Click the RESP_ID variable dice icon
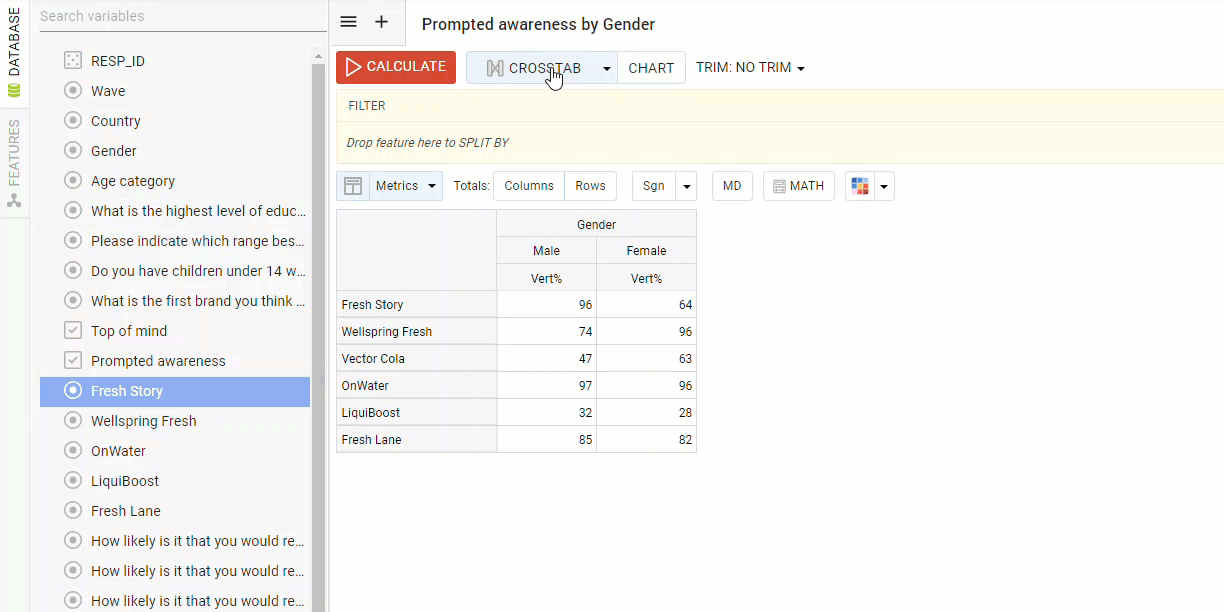The height and width of the screenshot is (612, 1224). (73, 61)
